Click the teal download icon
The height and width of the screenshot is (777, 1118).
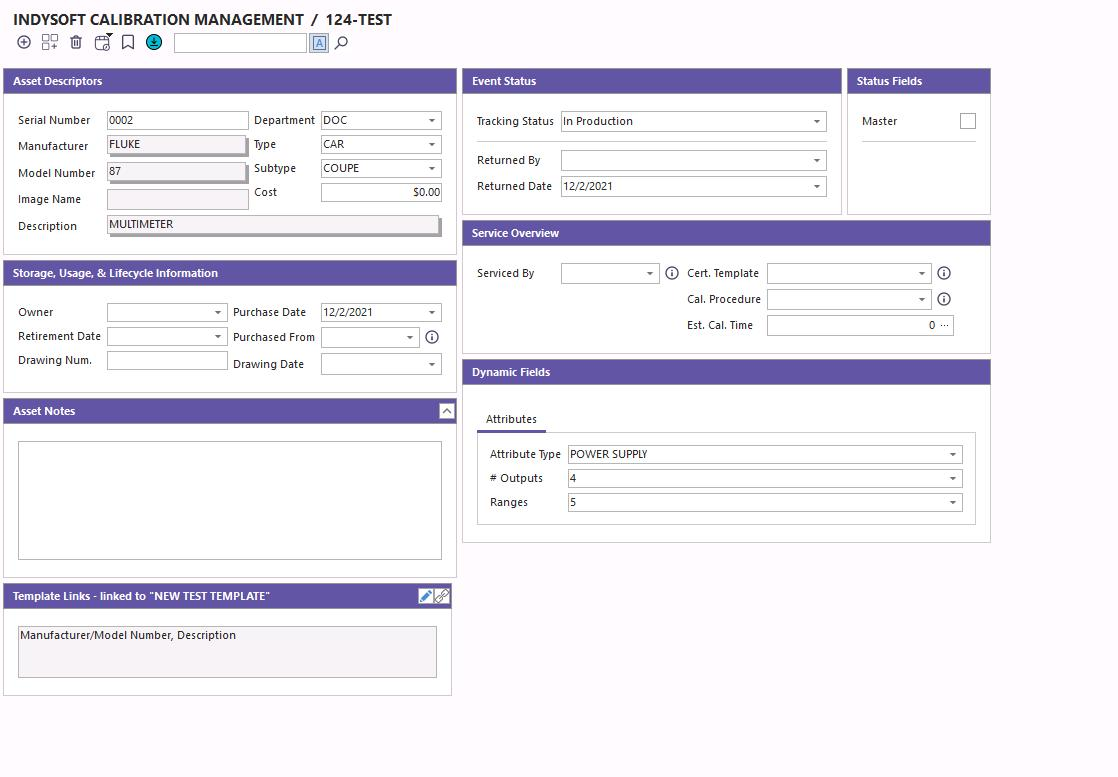point(154,42)
